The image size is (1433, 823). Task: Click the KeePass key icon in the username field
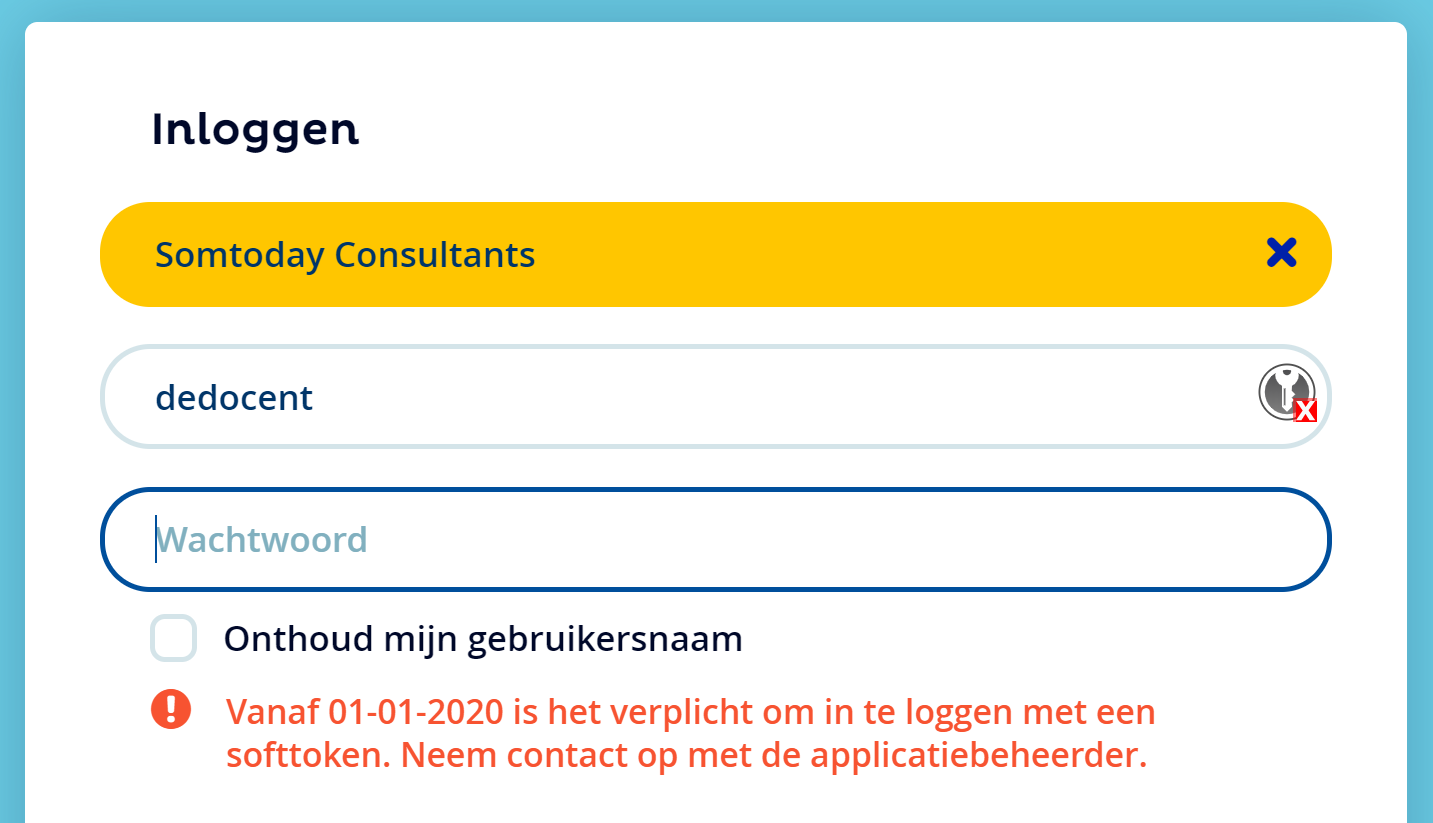pyautogui.click(x=1286, y=392)
